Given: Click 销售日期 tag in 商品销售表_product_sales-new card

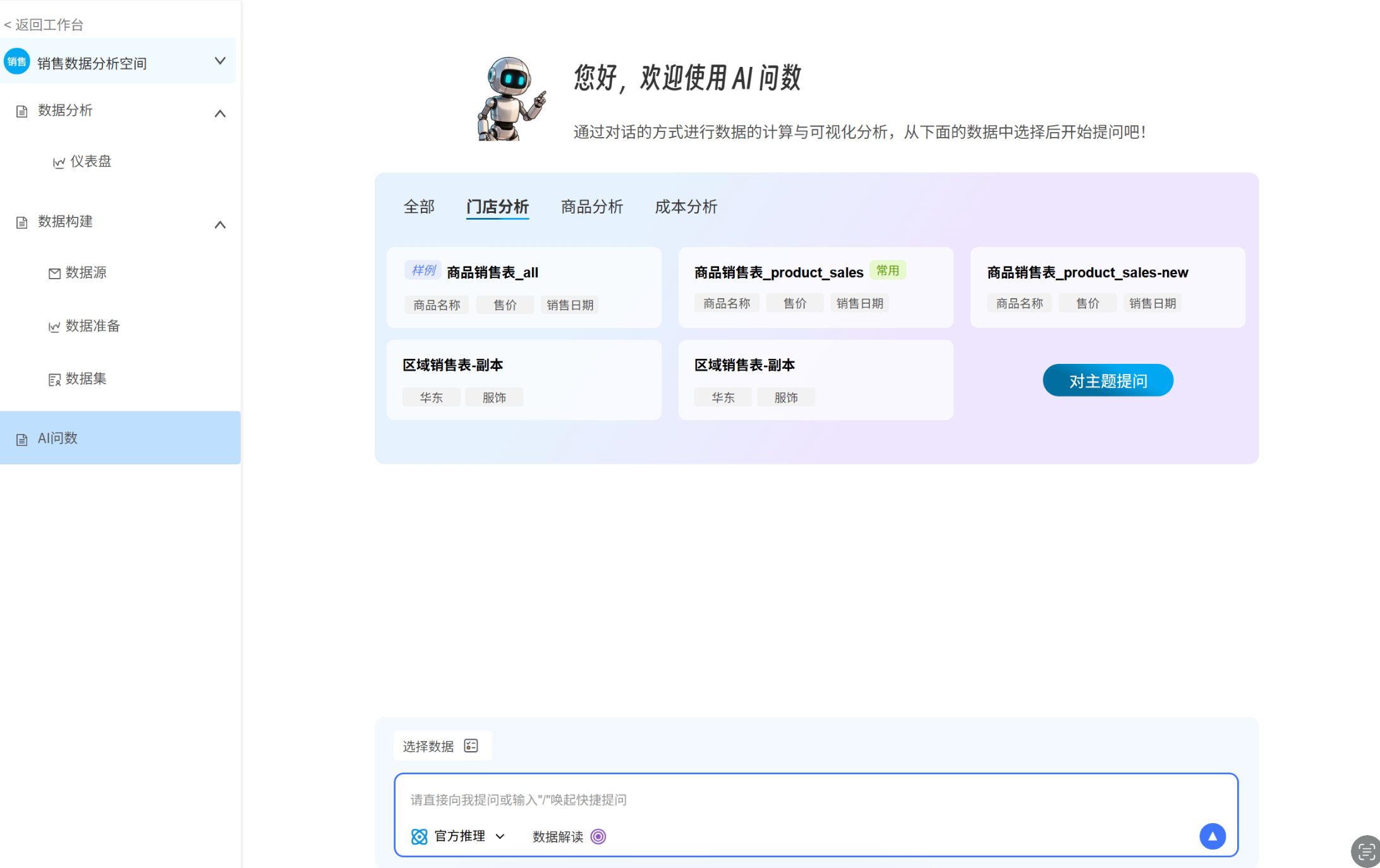Looking at the screenshot, I should coord(1153,304).
